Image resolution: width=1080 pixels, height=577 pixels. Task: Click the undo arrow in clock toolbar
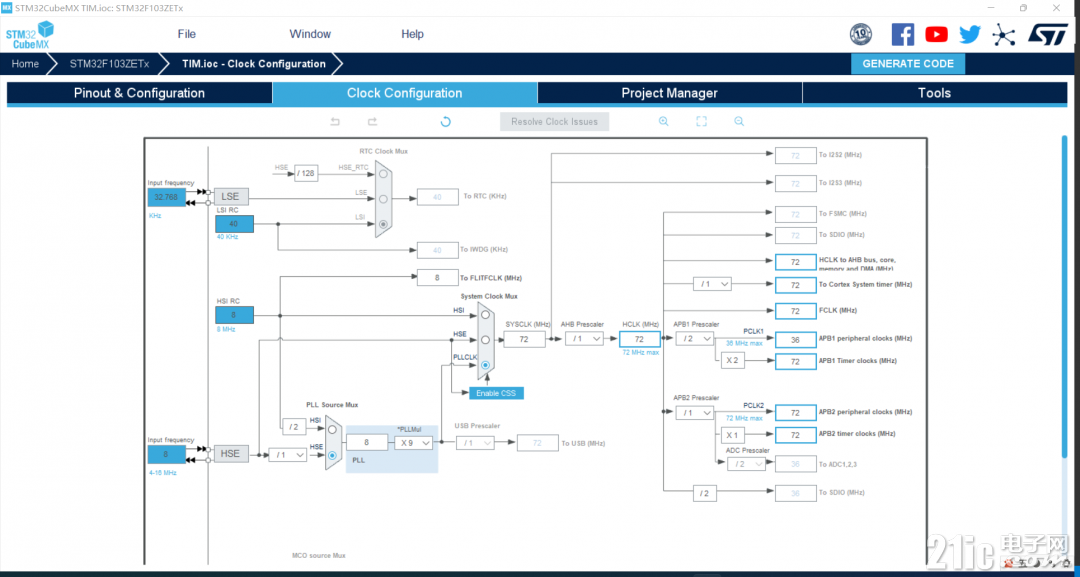(335, 122)
